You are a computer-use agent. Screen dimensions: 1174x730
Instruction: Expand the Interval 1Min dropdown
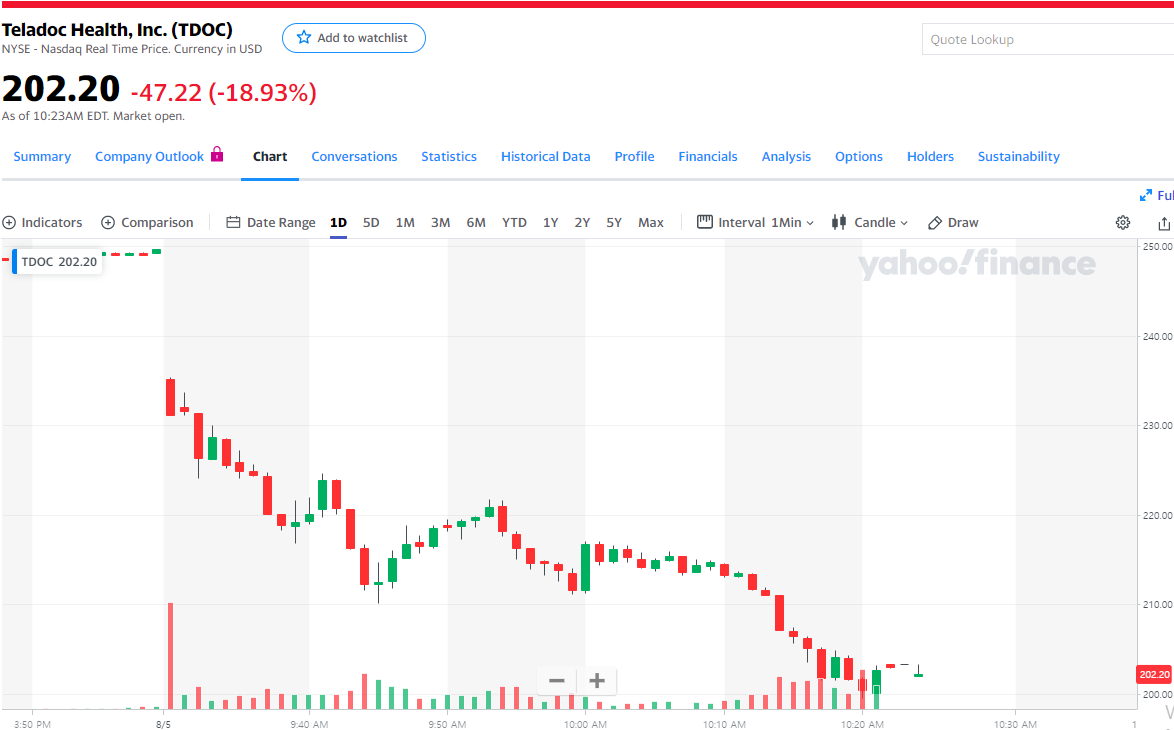756,223
